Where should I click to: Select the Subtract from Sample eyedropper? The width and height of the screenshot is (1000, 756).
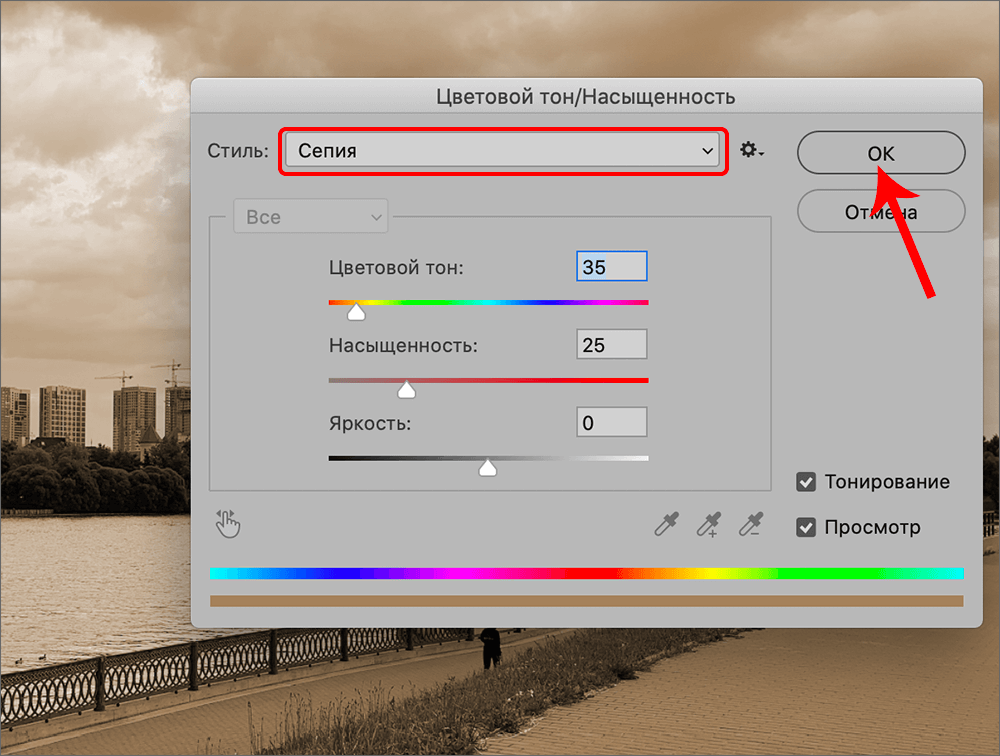click(x=751, y=524)
